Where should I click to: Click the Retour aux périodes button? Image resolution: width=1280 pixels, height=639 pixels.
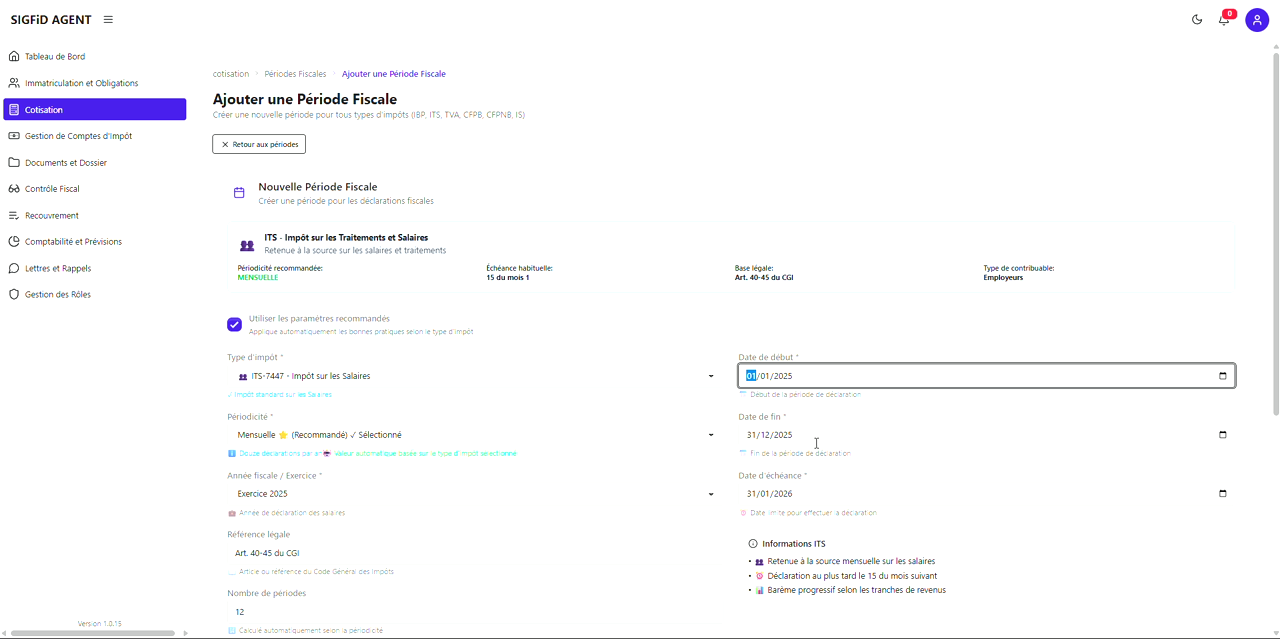point(259,144)
